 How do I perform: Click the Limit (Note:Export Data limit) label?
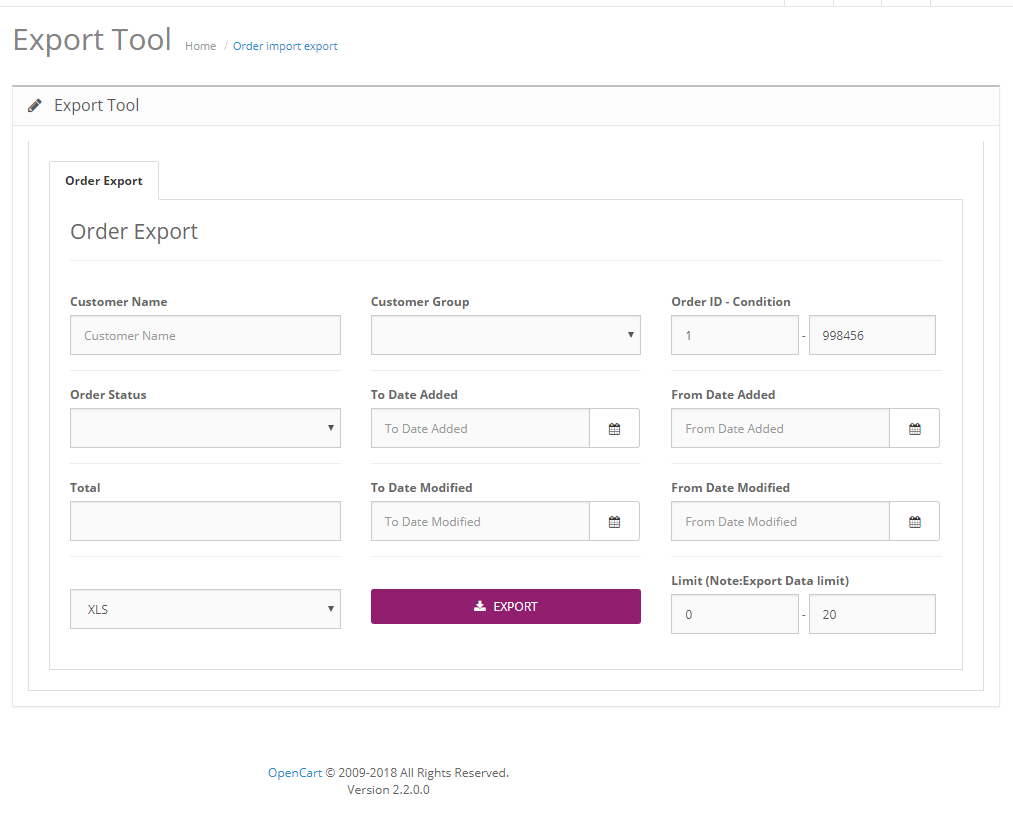click(760, 581)
